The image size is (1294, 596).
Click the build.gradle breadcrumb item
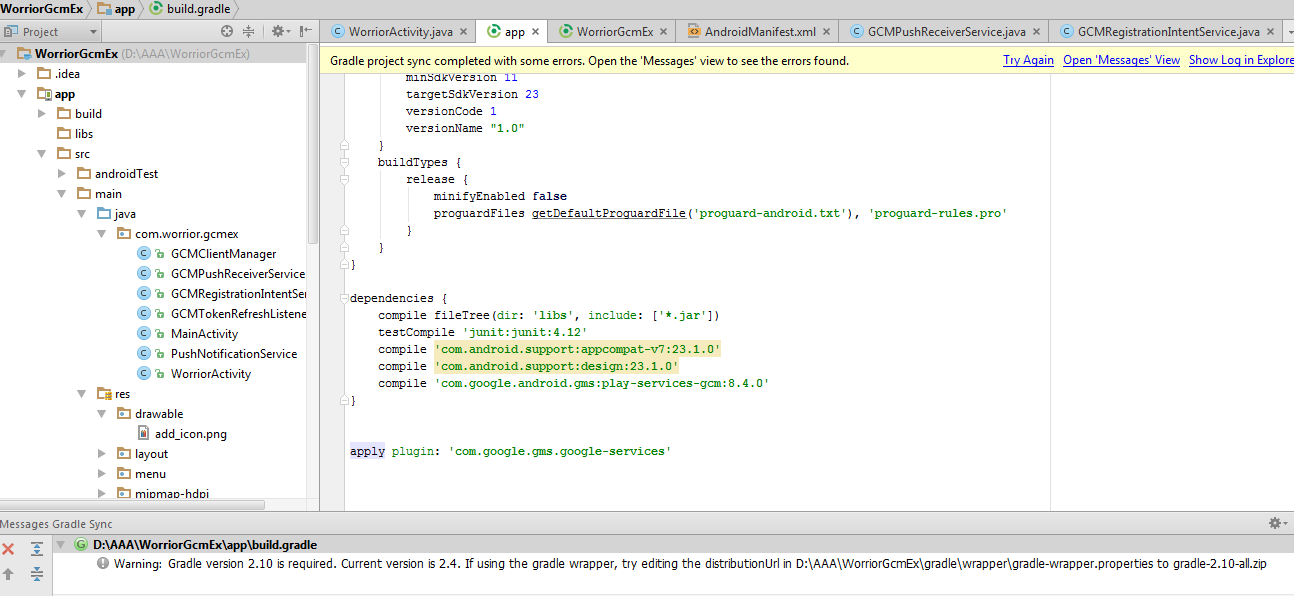point(189,9)
